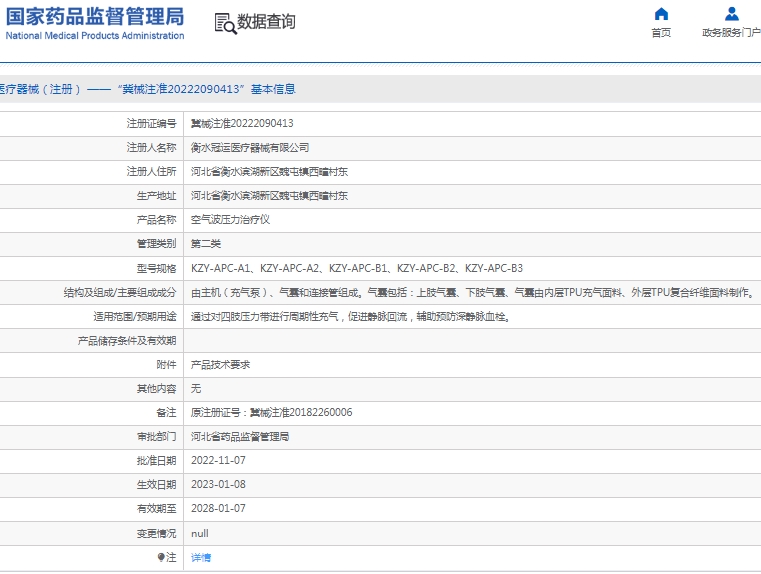Click the 产品名称 row label

[156, 220]
